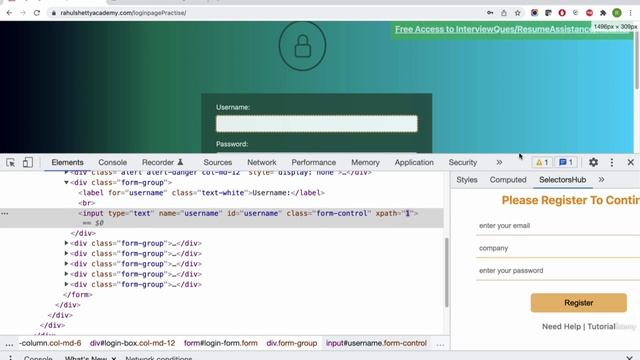Open the green profile avatar
Screen dimensions: 640x360
click(617, 13)
